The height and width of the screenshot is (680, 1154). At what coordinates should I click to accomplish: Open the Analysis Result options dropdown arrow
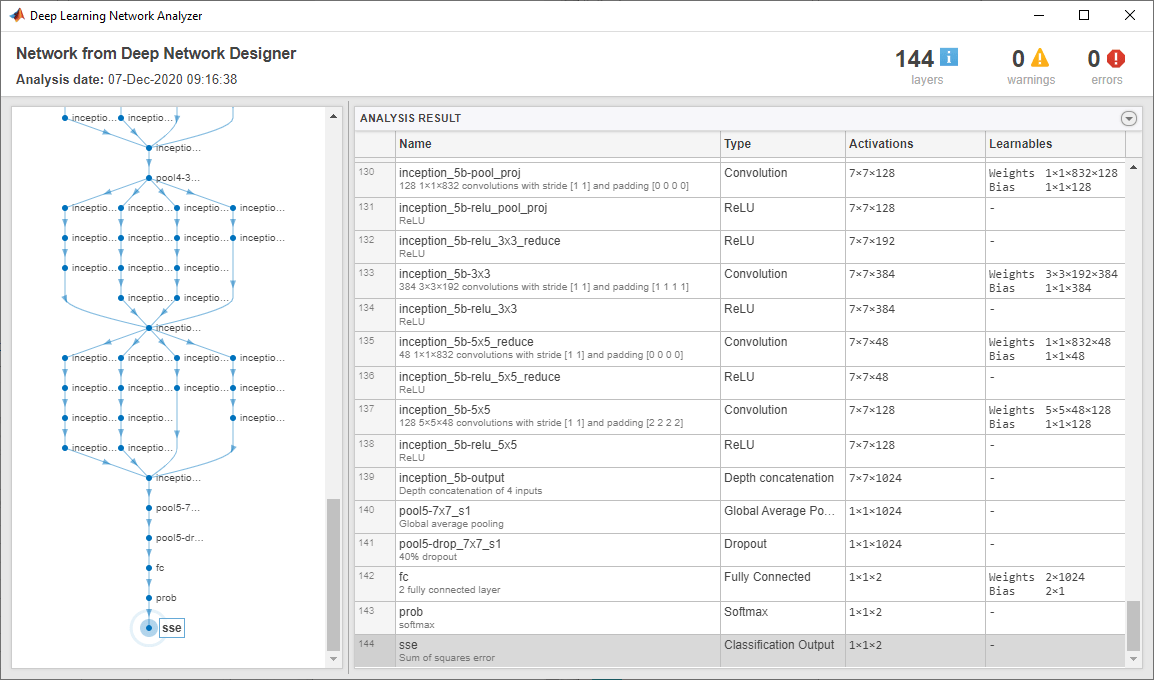click(x=1129, y=118)
